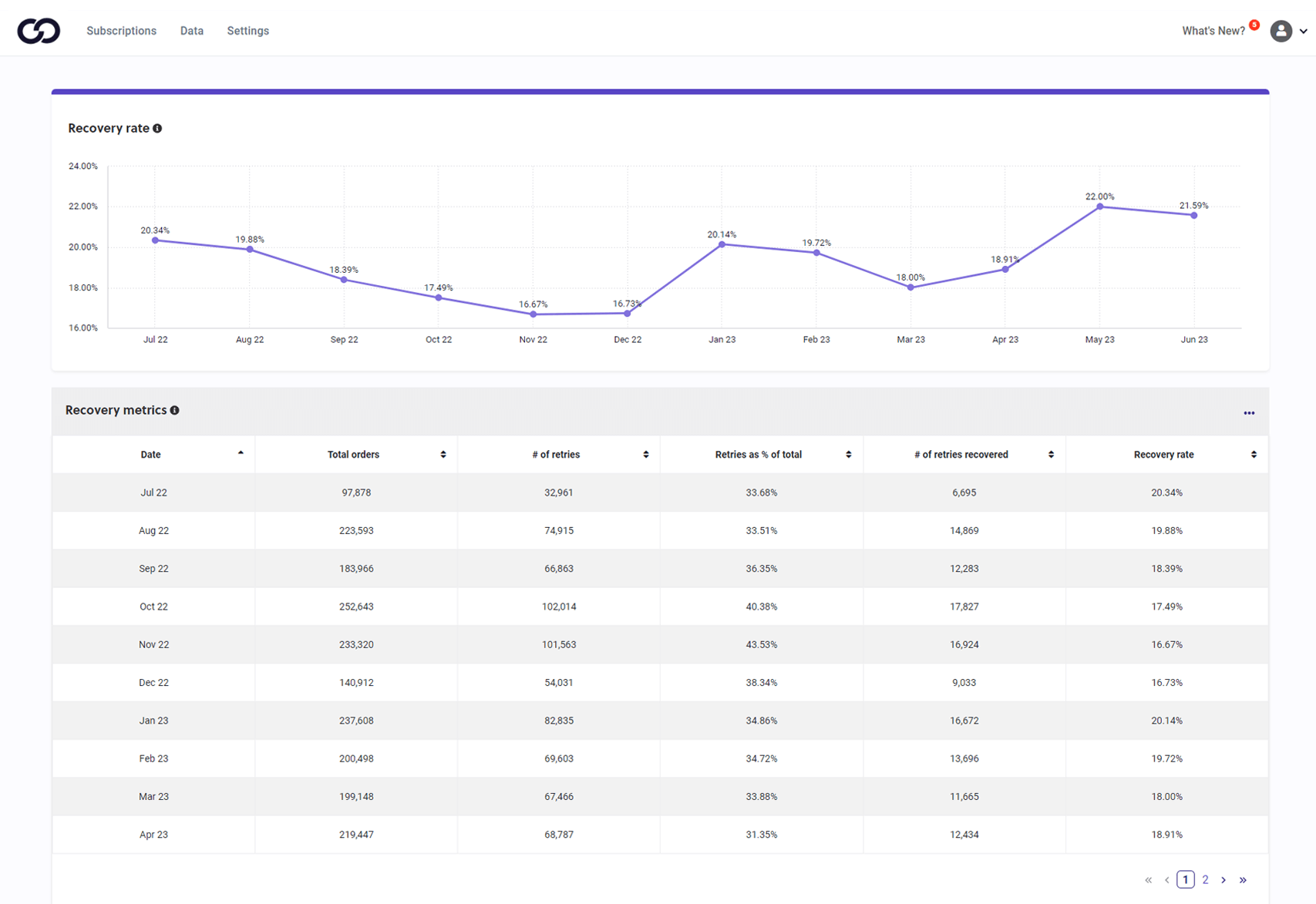The height and width of the screenshot is (904, 1316).
Task: Sort by Retries as % of total
Action: click(849, 455)
